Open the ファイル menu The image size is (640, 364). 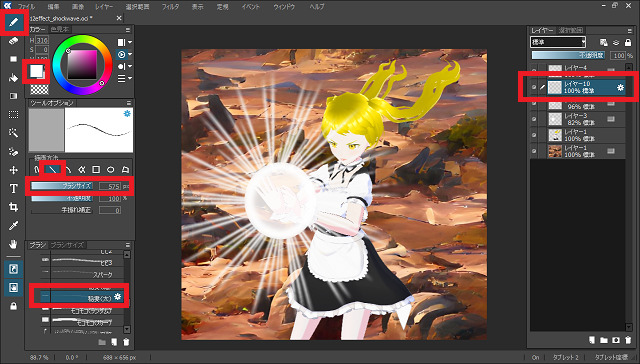point(26,7)
